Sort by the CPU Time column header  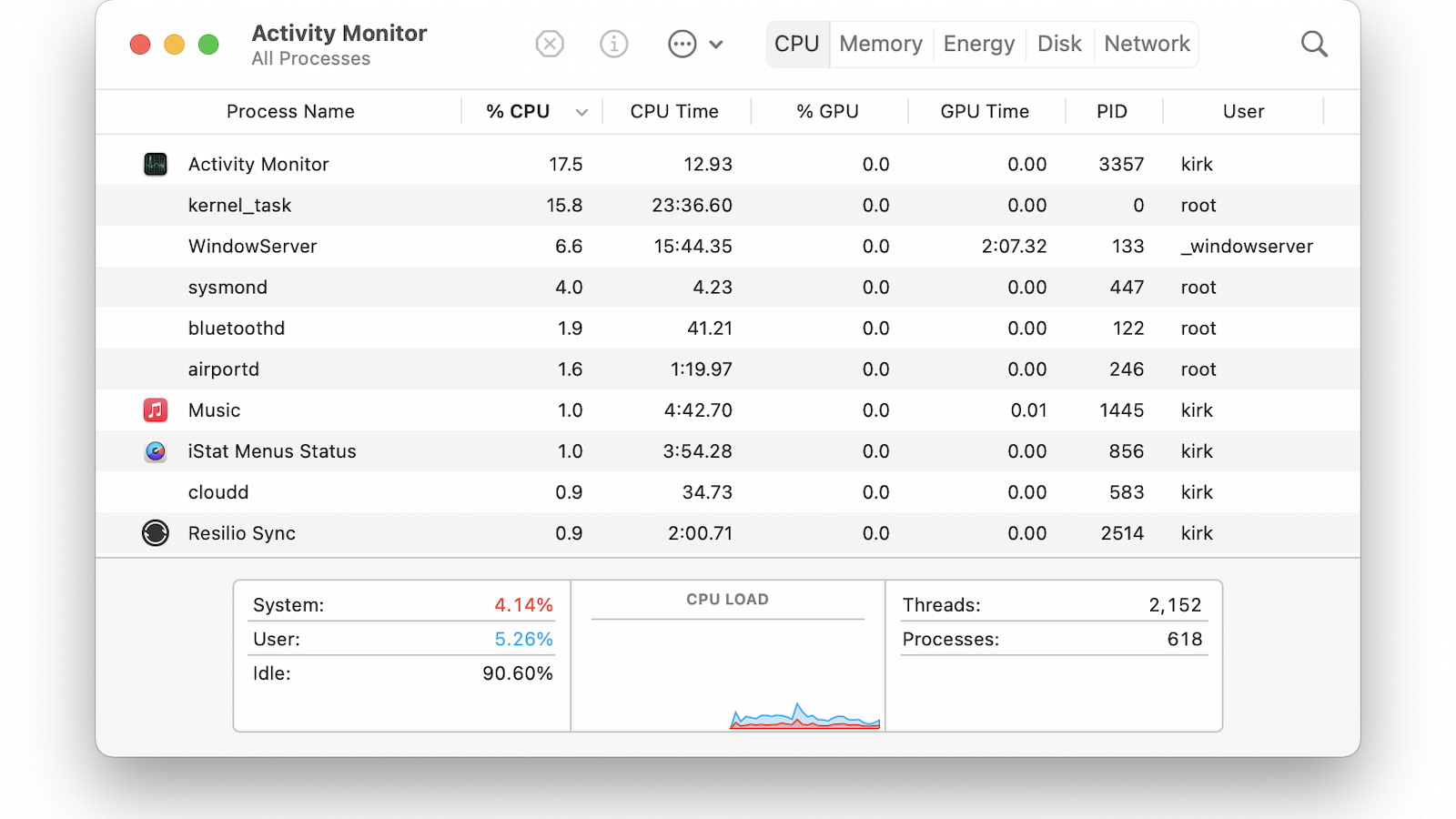pyautogui.click(x=674, y=112)
